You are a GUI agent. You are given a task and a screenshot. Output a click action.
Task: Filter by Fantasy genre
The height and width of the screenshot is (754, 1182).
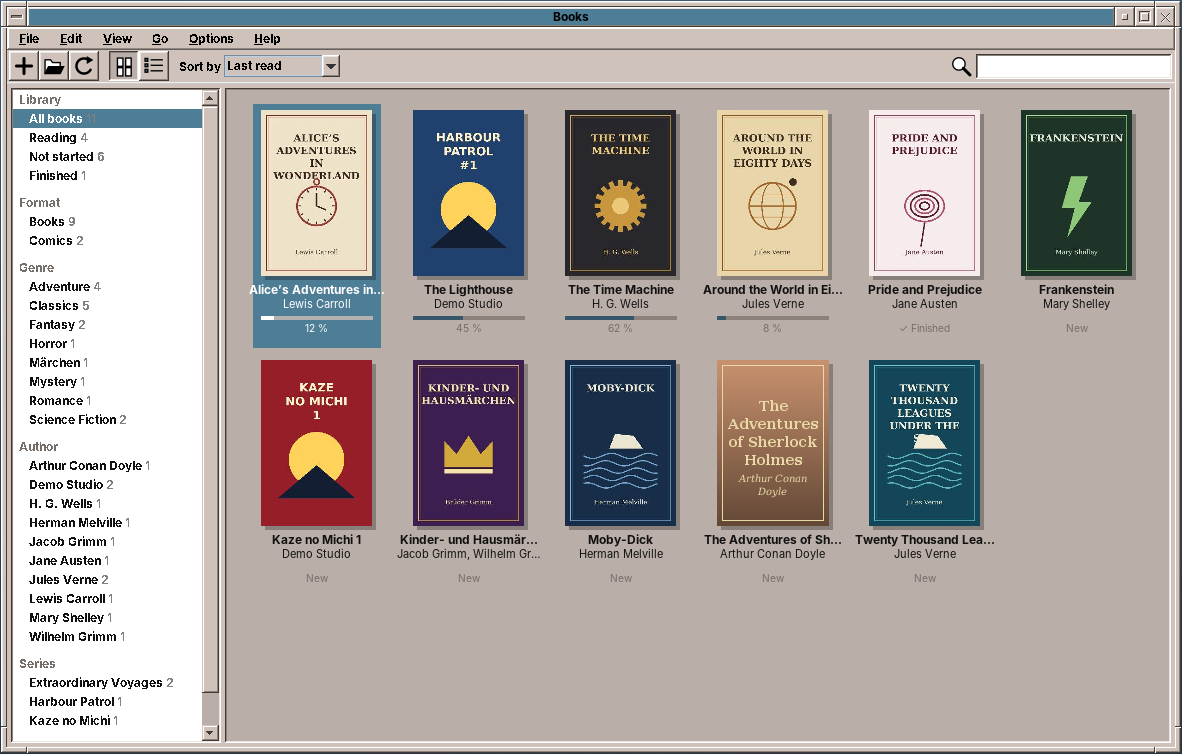pos(108,324)
